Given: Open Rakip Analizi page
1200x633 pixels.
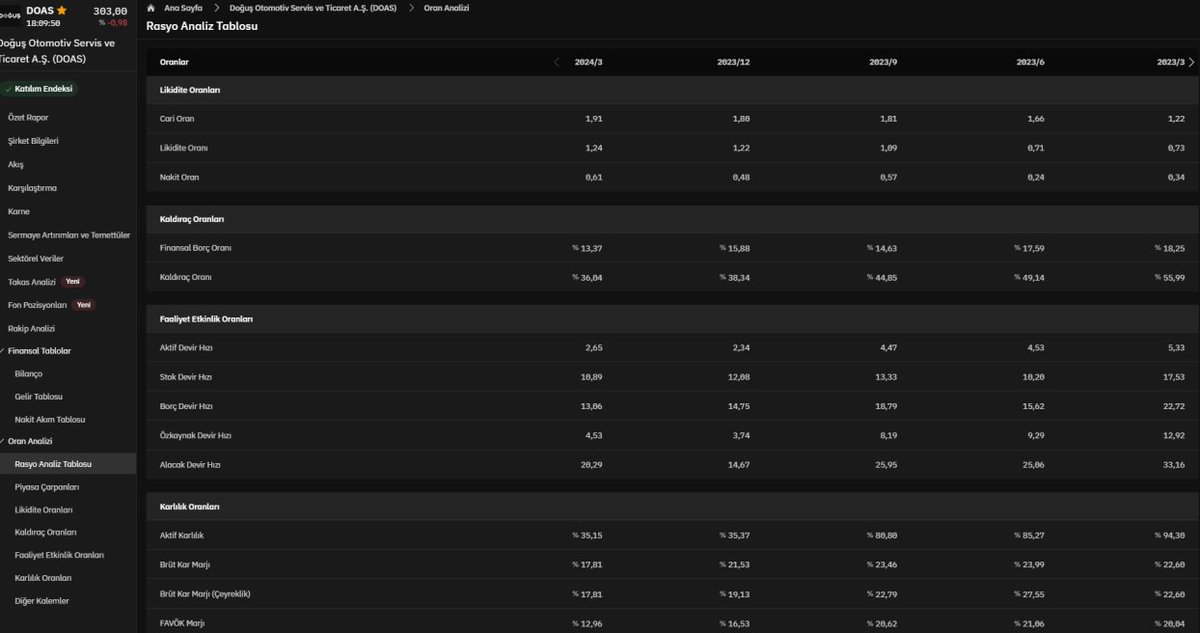Looking at the screenshot, I should tap(31, 328).
